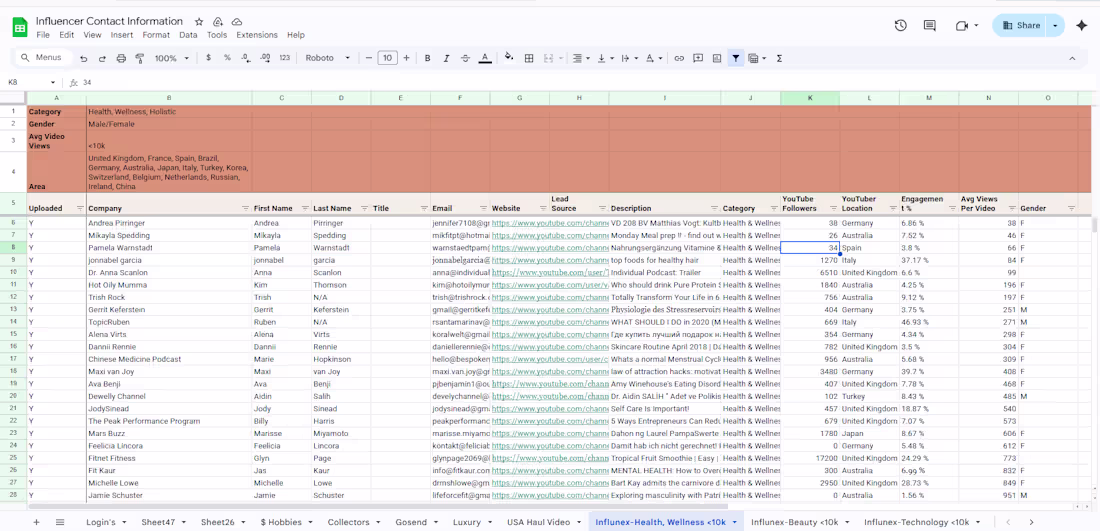The width and height of the screenshot is (1100, 531).
Task: Open the Extensions menu
Action: point(257,35)
